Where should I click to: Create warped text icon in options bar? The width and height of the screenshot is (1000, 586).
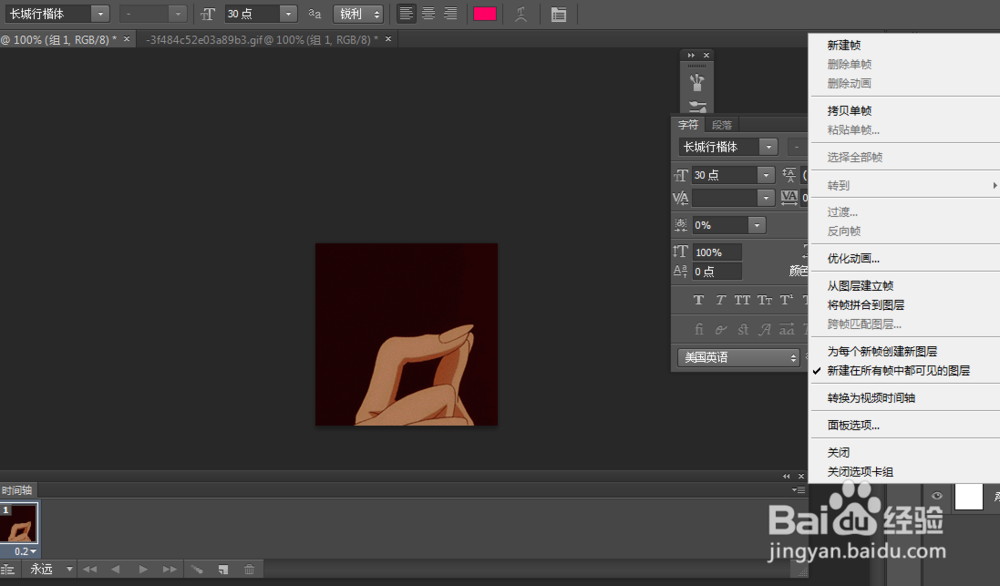pyautogui.click(x=521, y=14)
